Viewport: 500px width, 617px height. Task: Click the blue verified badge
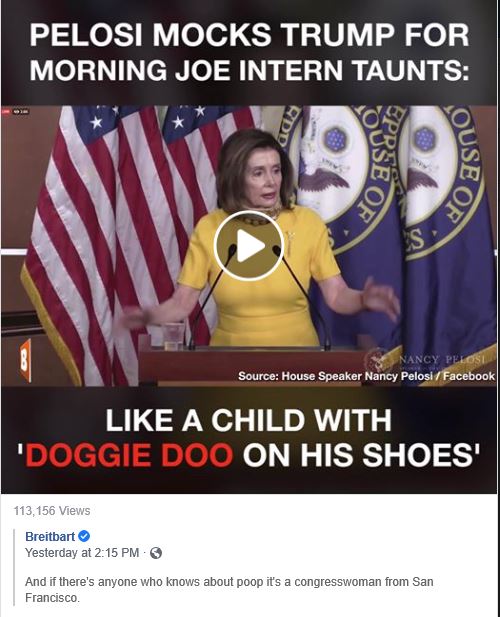coord(84,536)
